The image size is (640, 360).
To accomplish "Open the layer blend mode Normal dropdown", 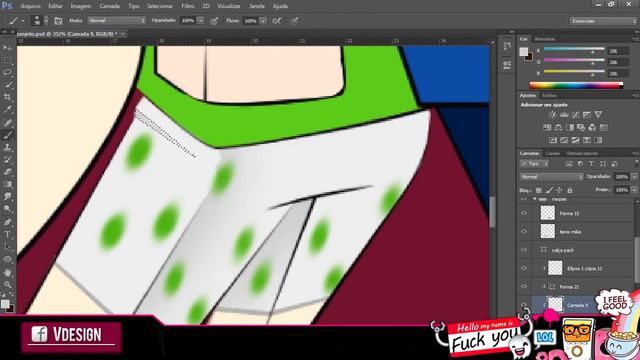I will (551, 177).
